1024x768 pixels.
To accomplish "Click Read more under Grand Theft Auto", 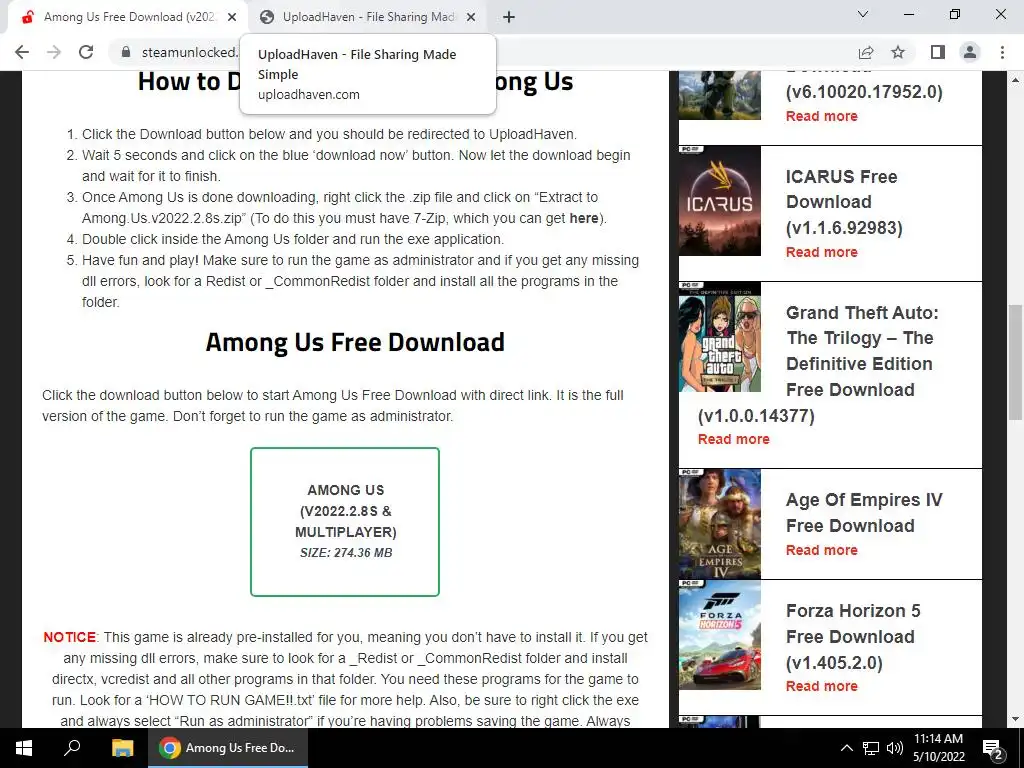I will click(733, 440).
